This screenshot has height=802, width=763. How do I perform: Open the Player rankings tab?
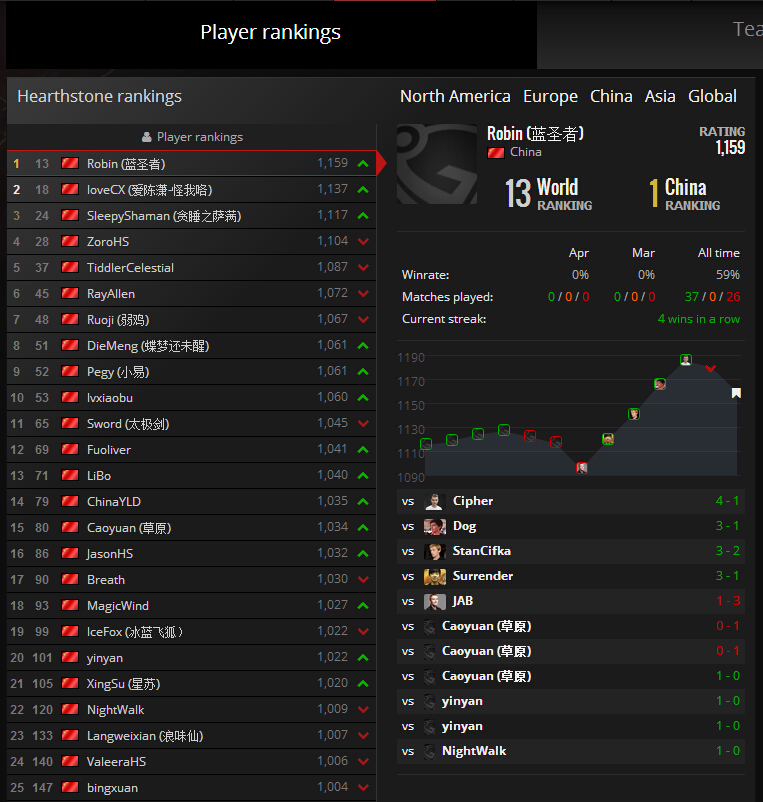(271, 33)
